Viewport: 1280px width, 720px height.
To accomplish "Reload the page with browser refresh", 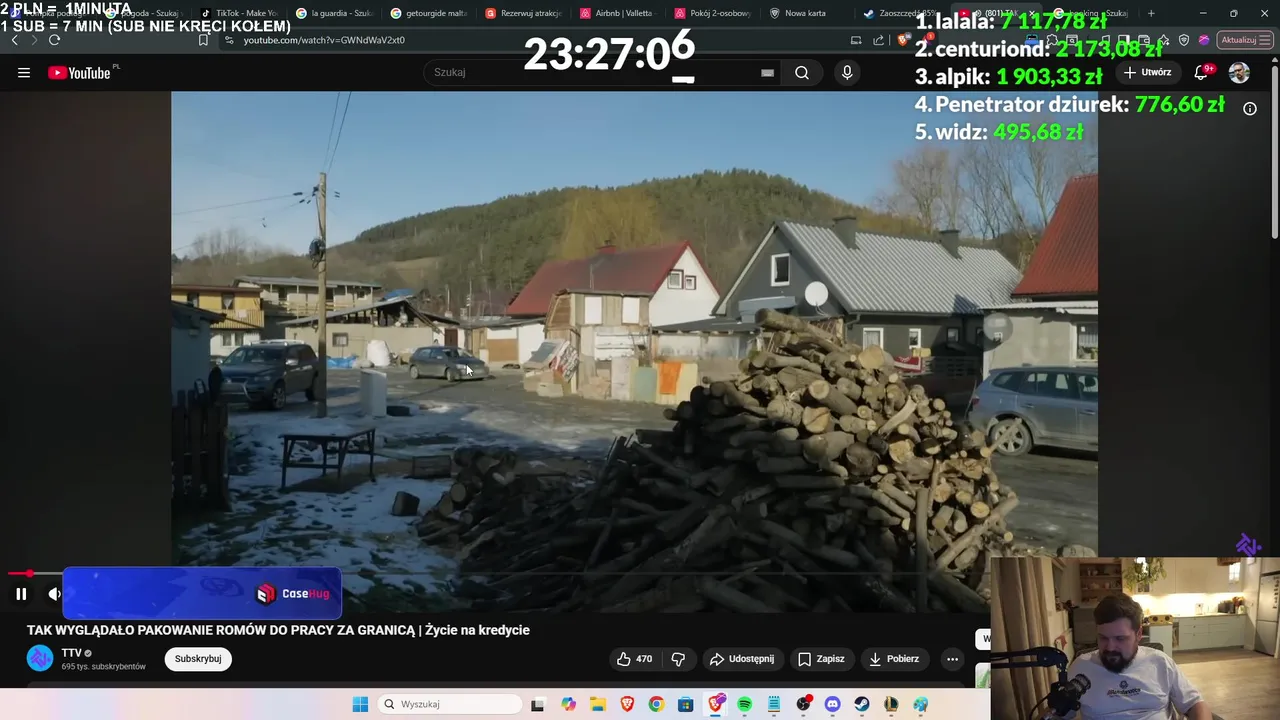I will (x=54, y=40).
